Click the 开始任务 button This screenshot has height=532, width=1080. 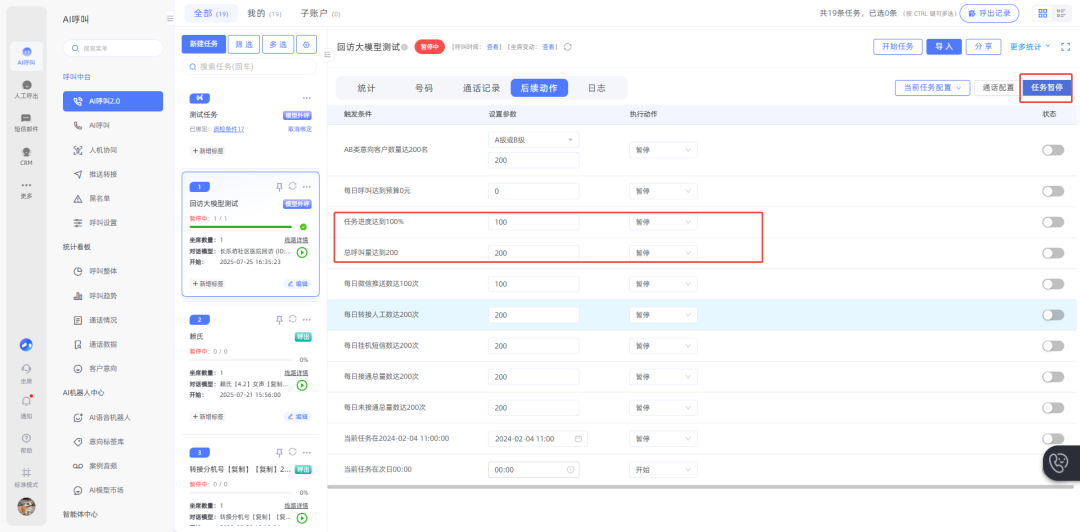897,47
